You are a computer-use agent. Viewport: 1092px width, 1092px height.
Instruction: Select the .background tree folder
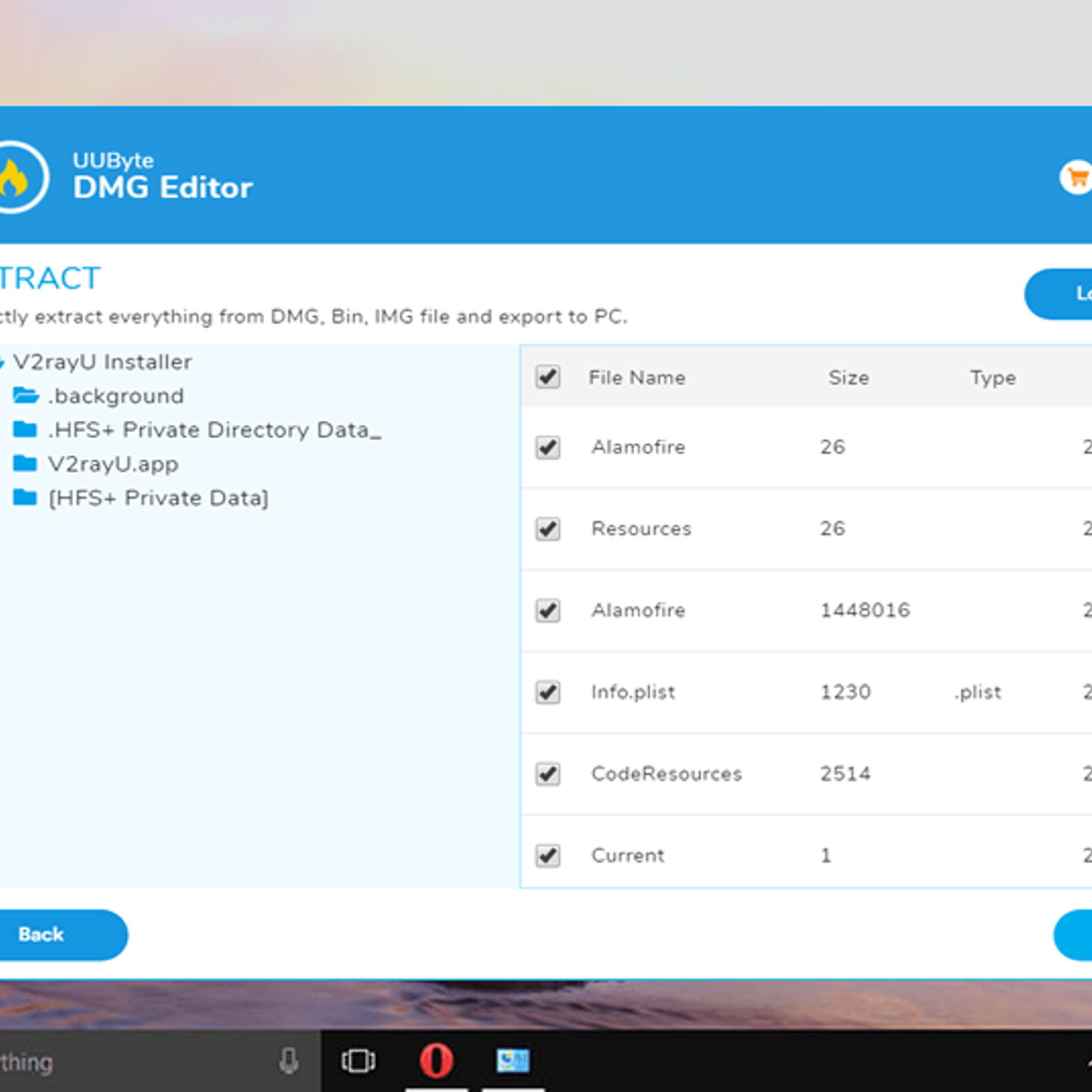pyautogui.click(x=116, y=396)
